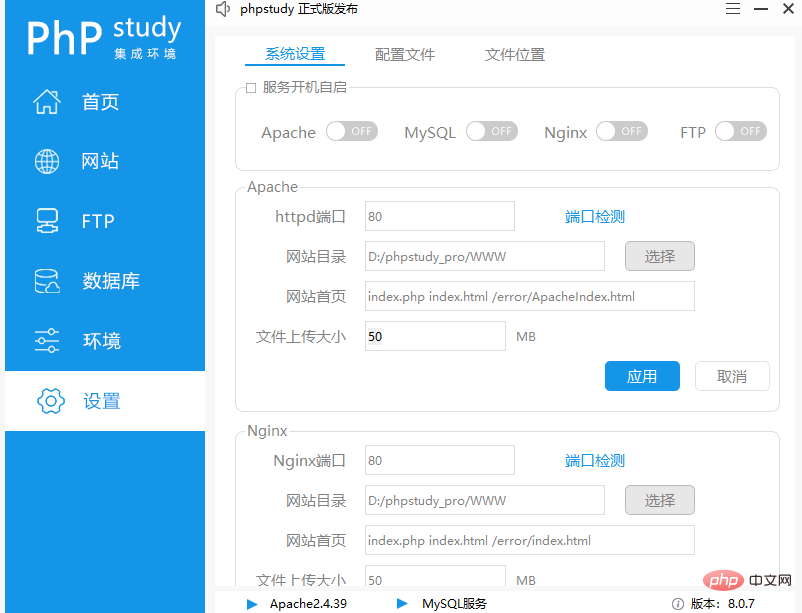Click Apache 网站首页 field
Image resolution: width=802 pixels, height=613 pixels.
pyautogui.click(x=530, y=296)
